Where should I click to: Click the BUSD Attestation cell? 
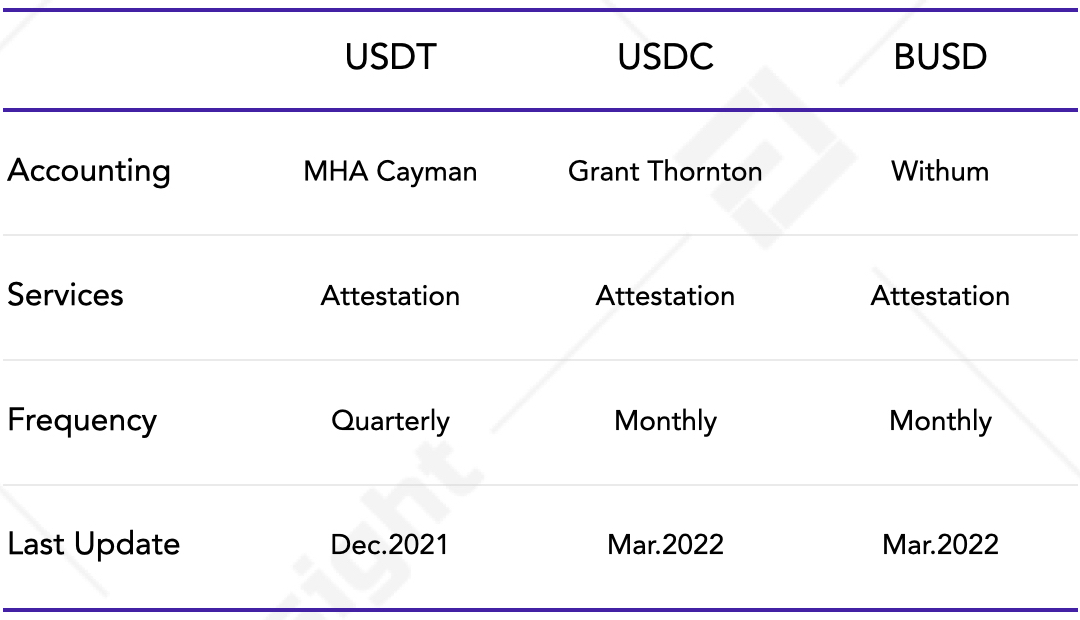point(940,296)
